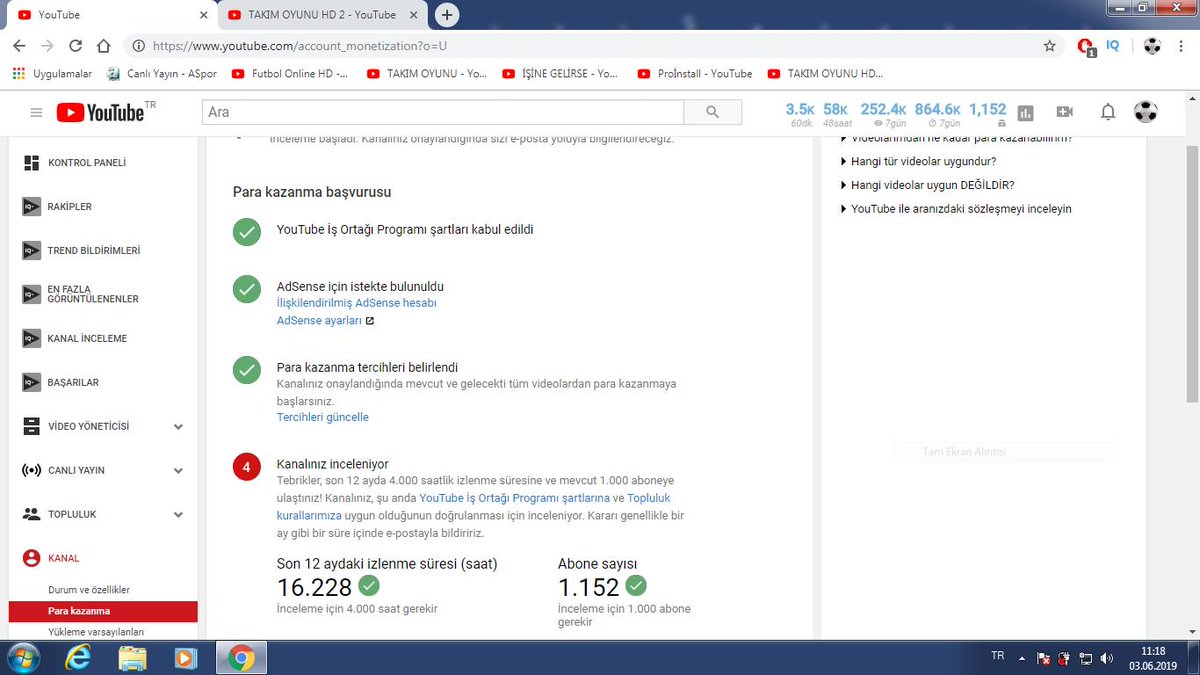Click the Canlı Yayın broadcast icon
The width and height of the screenshot is (1200, 675).
tap(31, 470)
